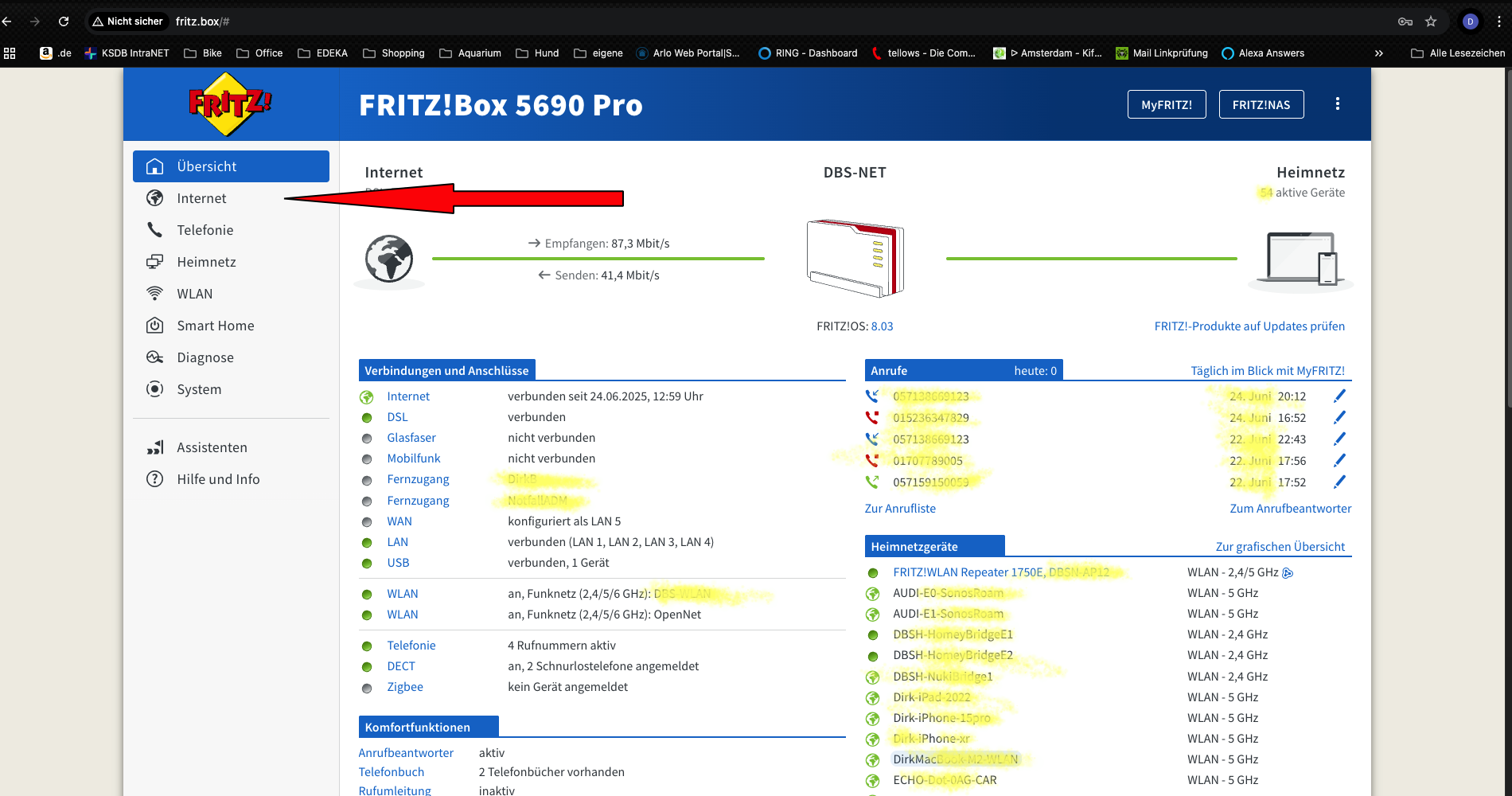1512x796 pixels.
Task: Edit the call entry from 20:12
Action: [1339, 396]
